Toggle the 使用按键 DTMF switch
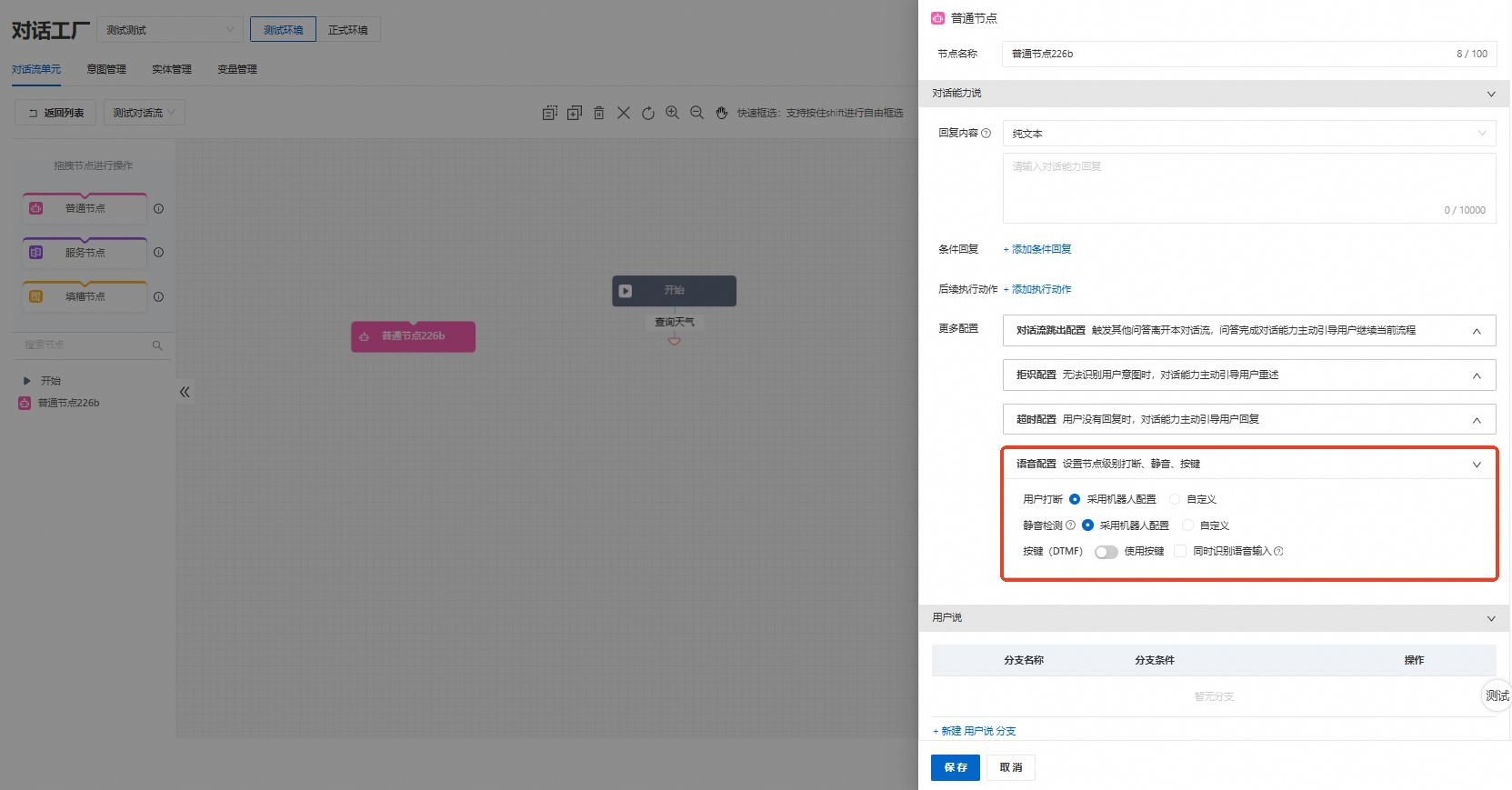1512x790 pixels. [x=1106, y=552]
